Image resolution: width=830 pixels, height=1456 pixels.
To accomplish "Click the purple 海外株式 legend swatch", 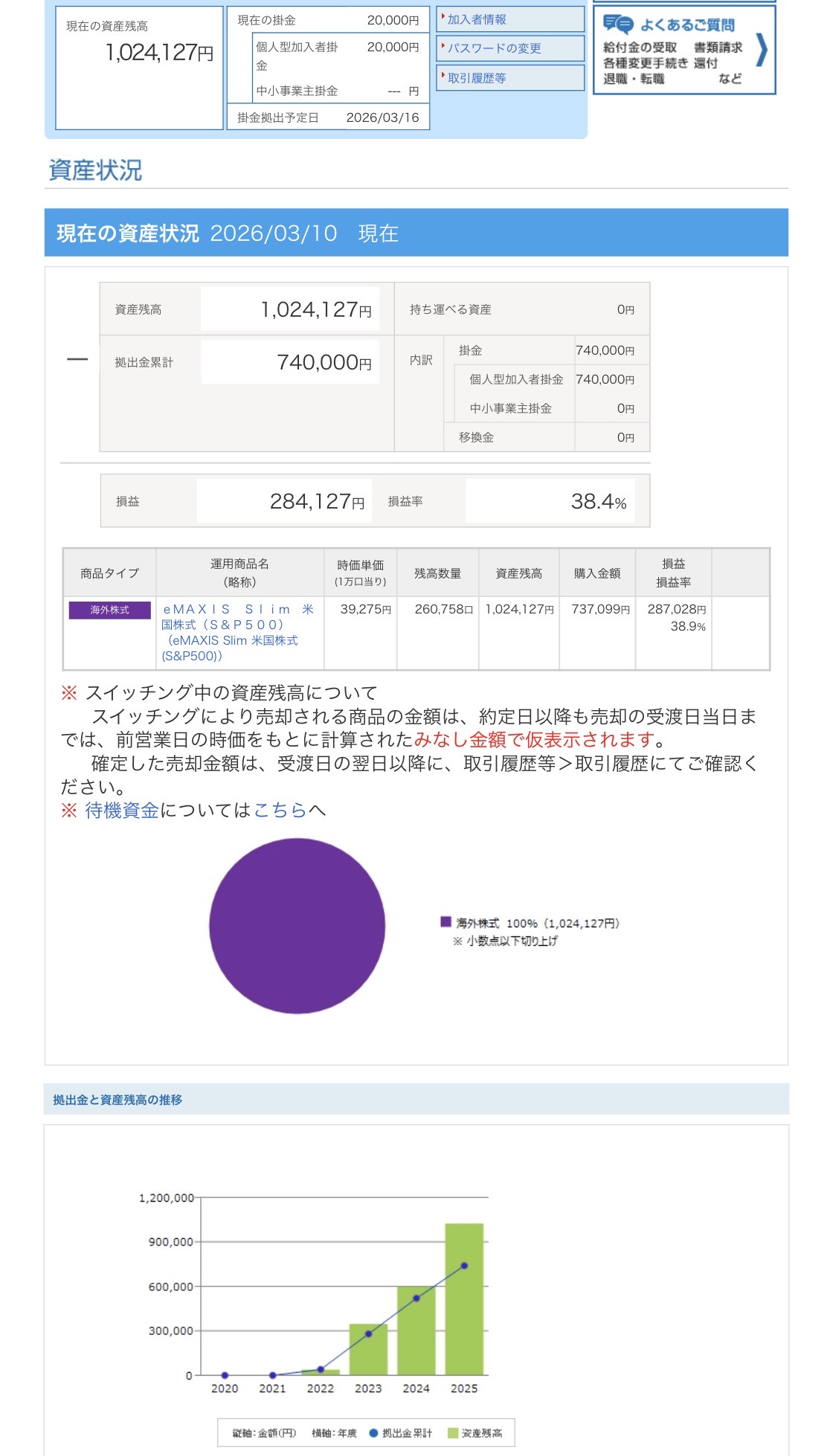I will point(446,922).
